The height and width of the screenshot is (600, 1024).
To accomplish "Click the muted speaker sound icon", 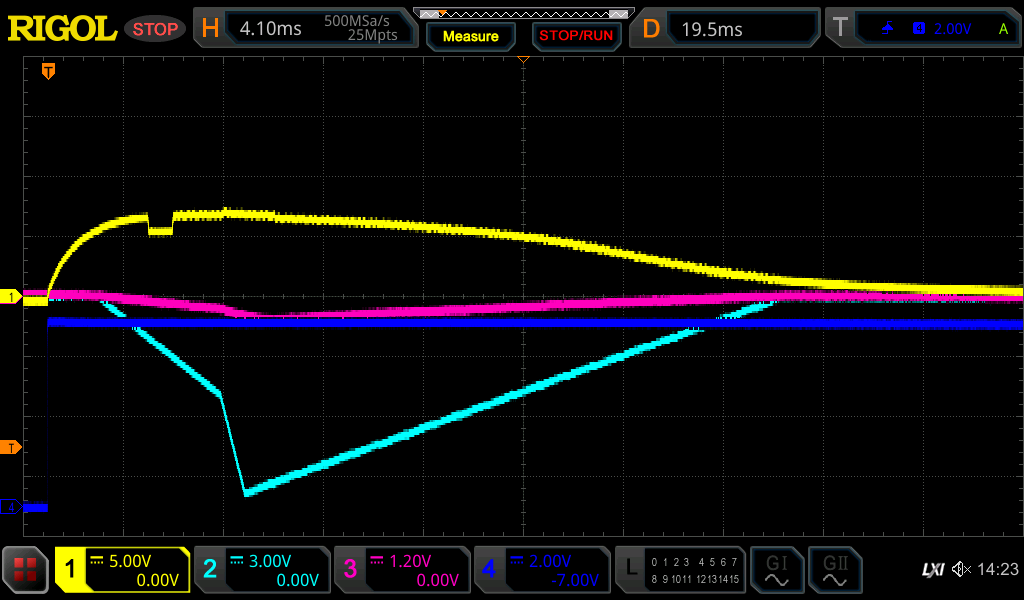I will click(960, 570).
